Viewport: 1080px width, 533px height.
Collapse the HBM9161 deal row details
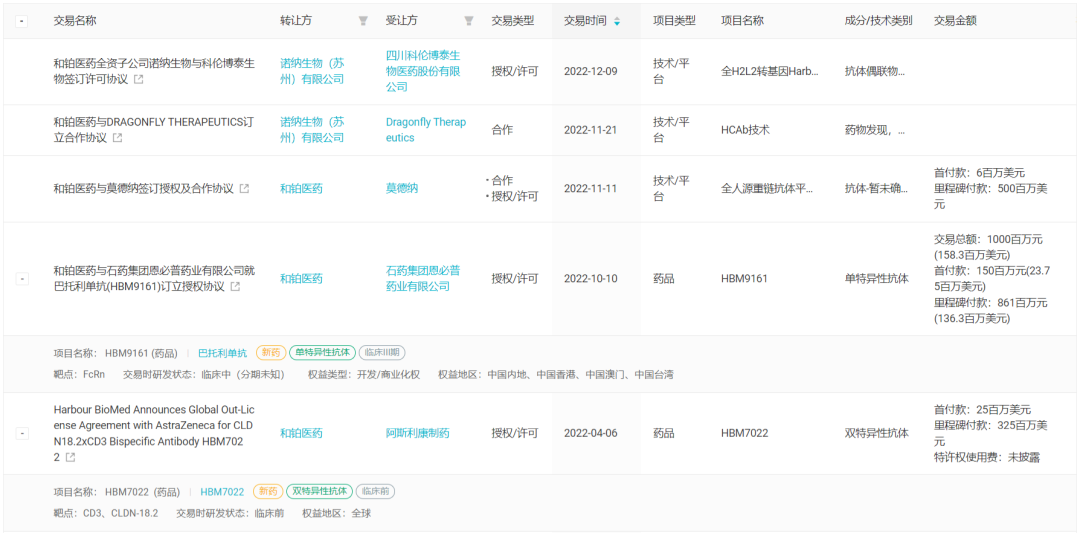point(22,279)
